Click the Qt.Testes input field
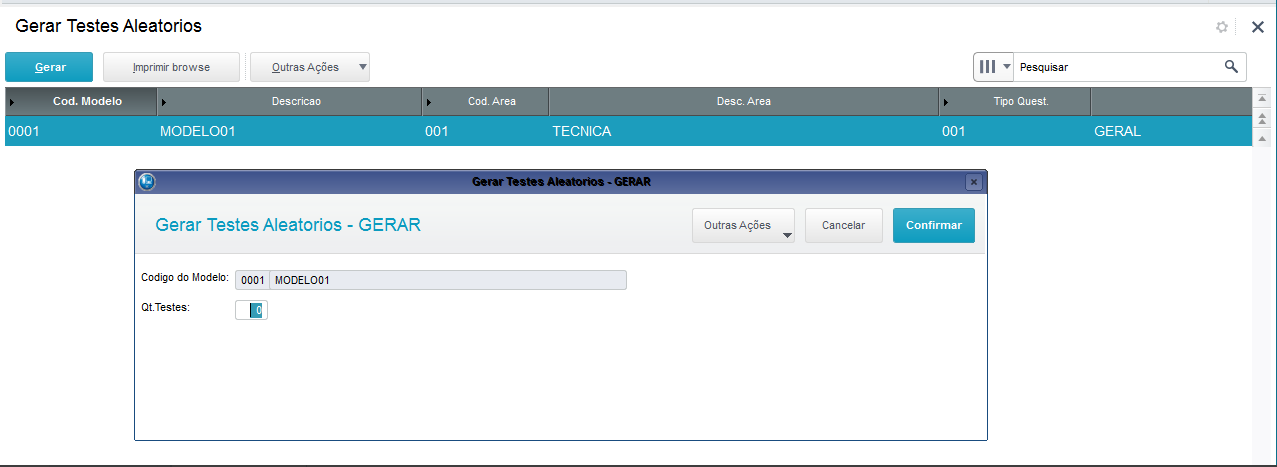 pyautogui.click(x=252, y=310)
